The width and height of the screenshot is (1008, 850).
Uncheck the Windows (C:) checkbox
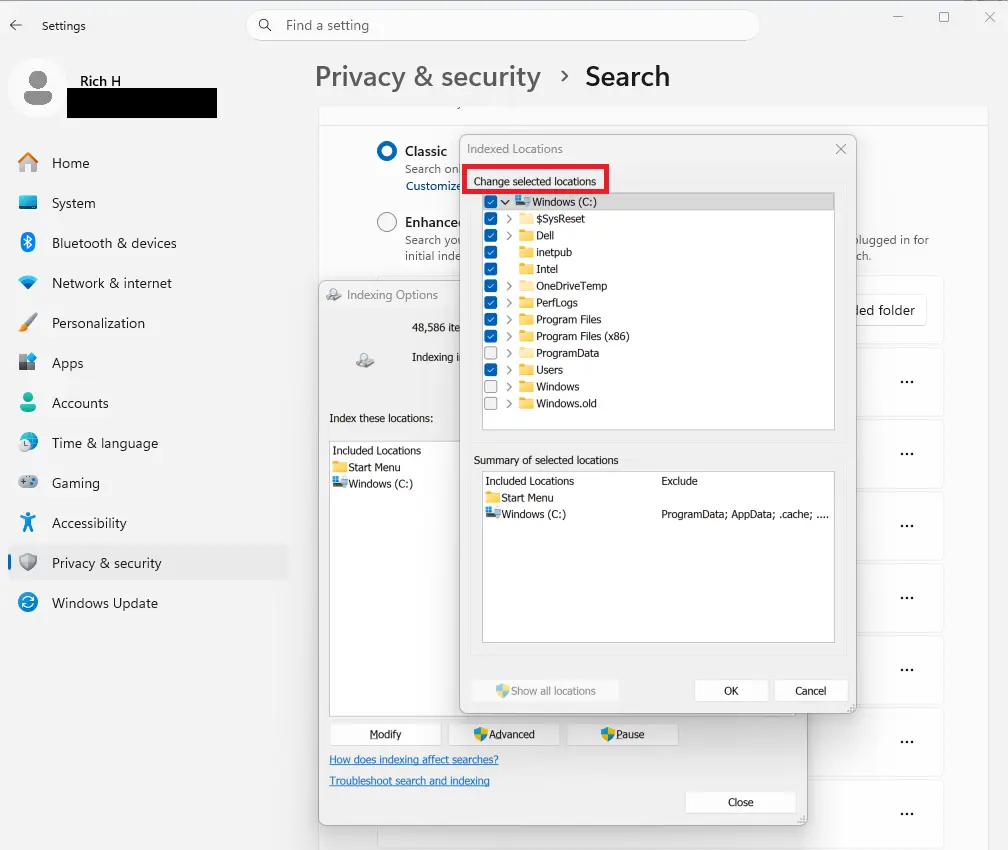[x=490, y=202]
